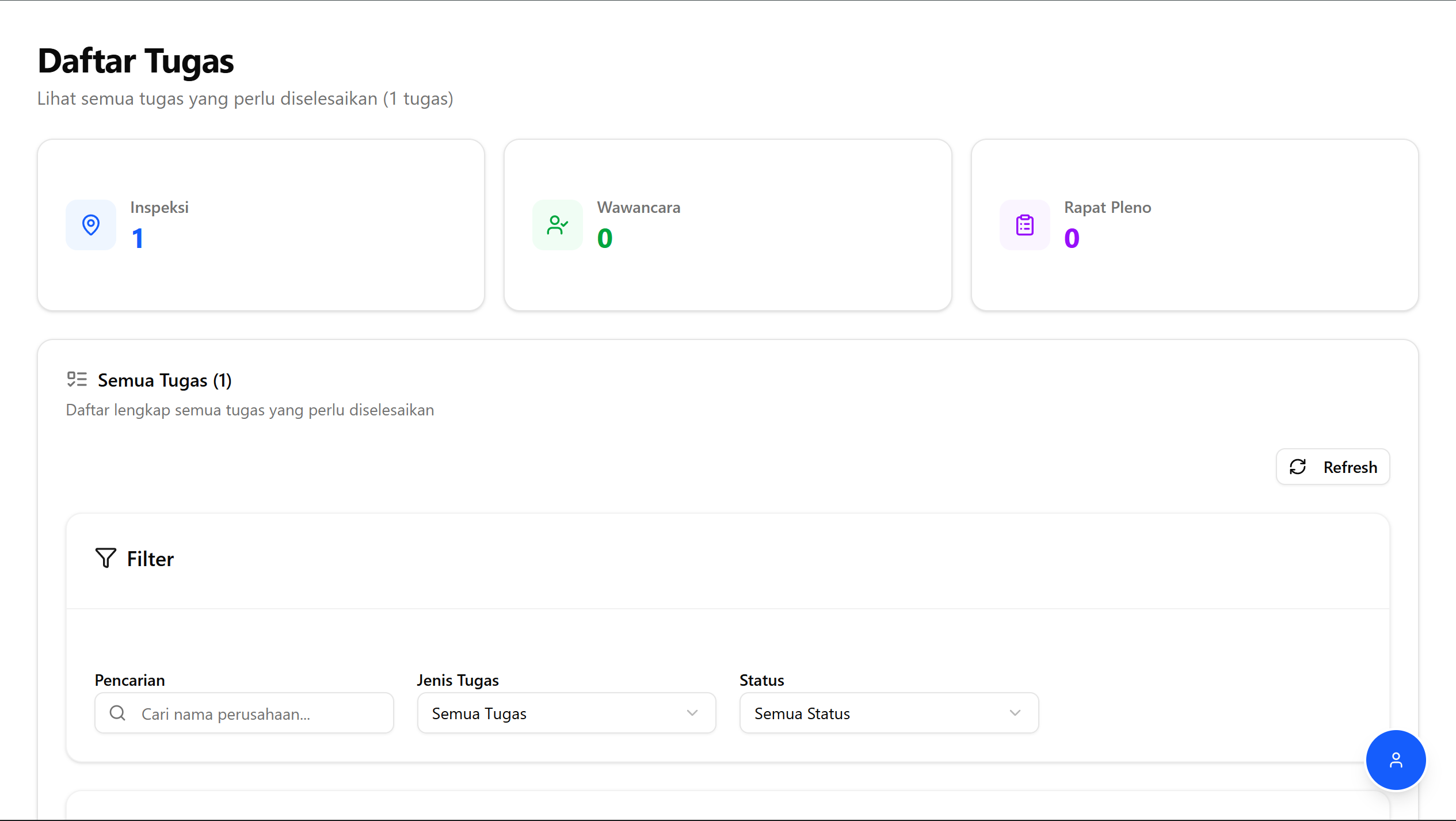Select the Wawancara summary card
The height and width of the screenshot is (821, 1456).
727,225
